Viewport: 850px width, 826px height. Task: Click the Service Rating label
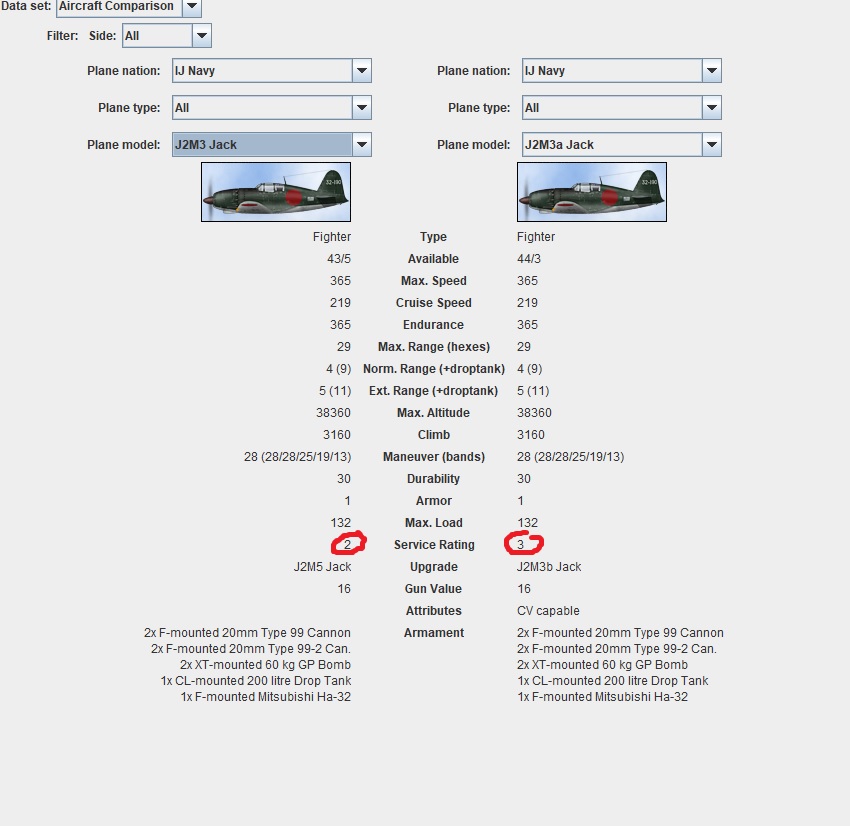pos(434,545)
